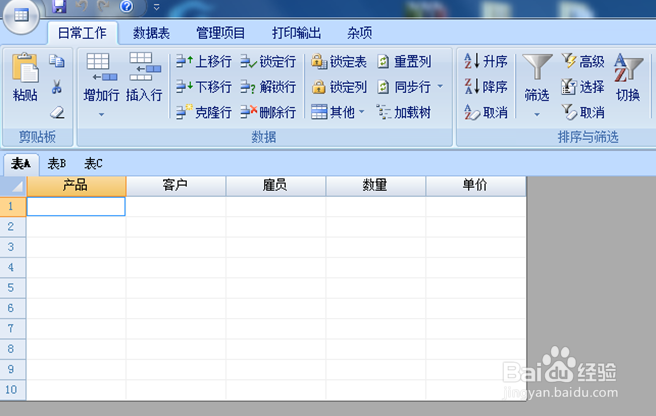656x416 pixels.
Task: Click the Save floppy disk icon
Action: tap(59, 6)
